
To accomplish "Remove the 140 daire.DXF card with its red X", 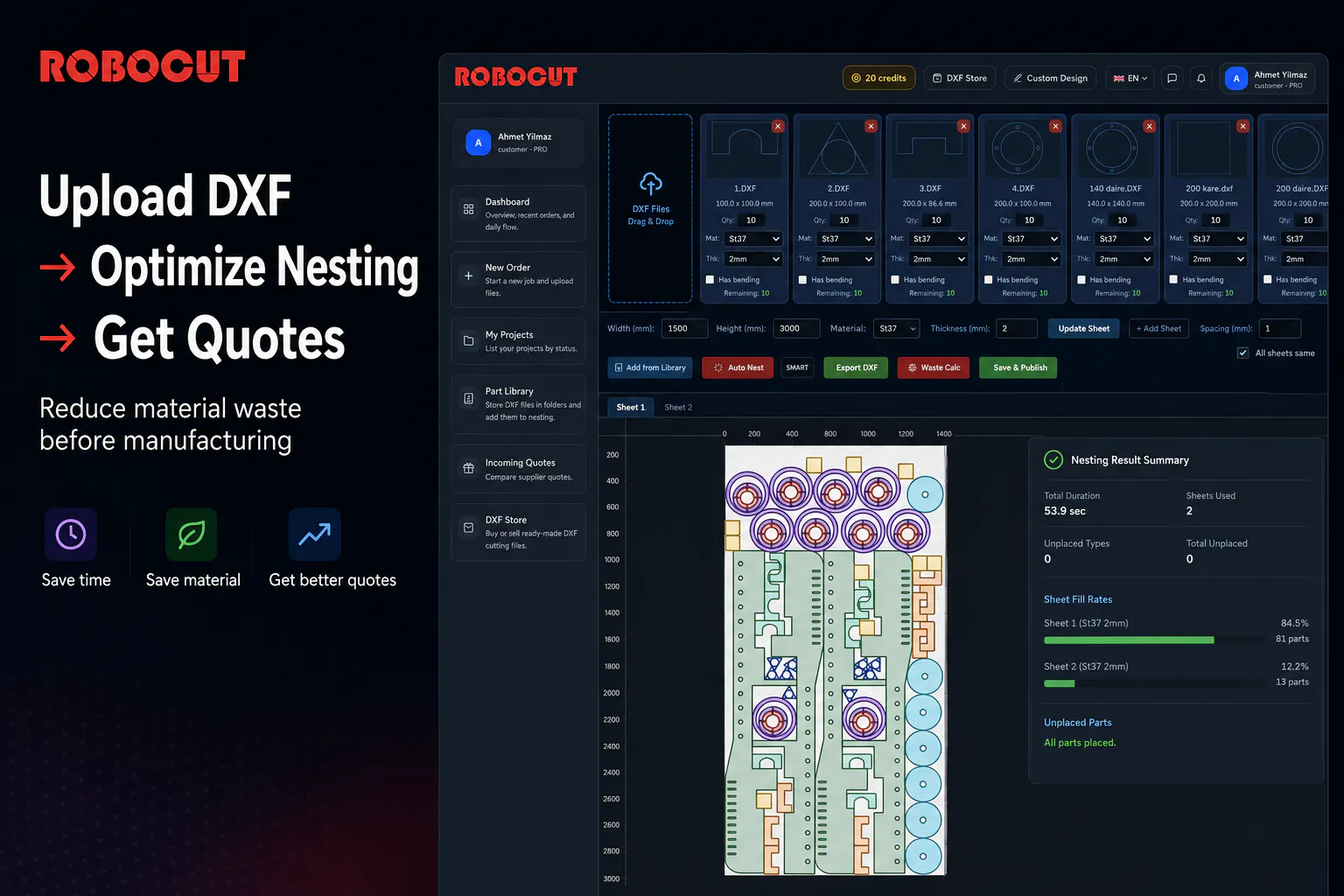I will [x=1150, y=126].
